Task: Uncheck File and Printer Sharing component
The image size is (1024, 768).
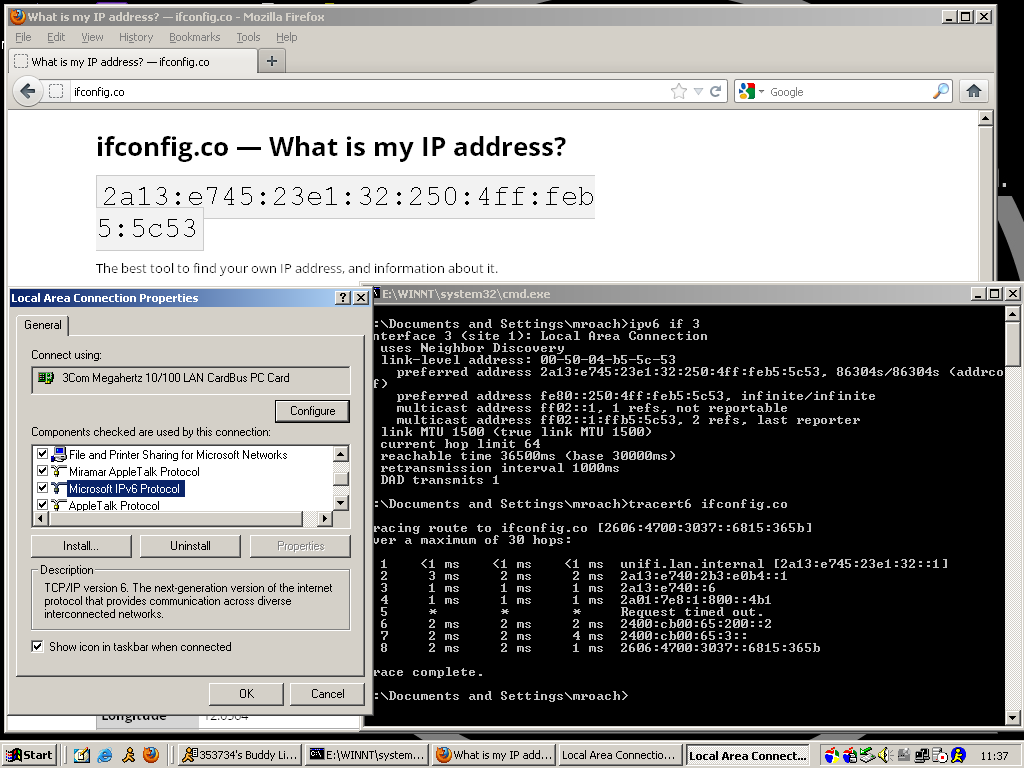Action: tap(42, 455)
